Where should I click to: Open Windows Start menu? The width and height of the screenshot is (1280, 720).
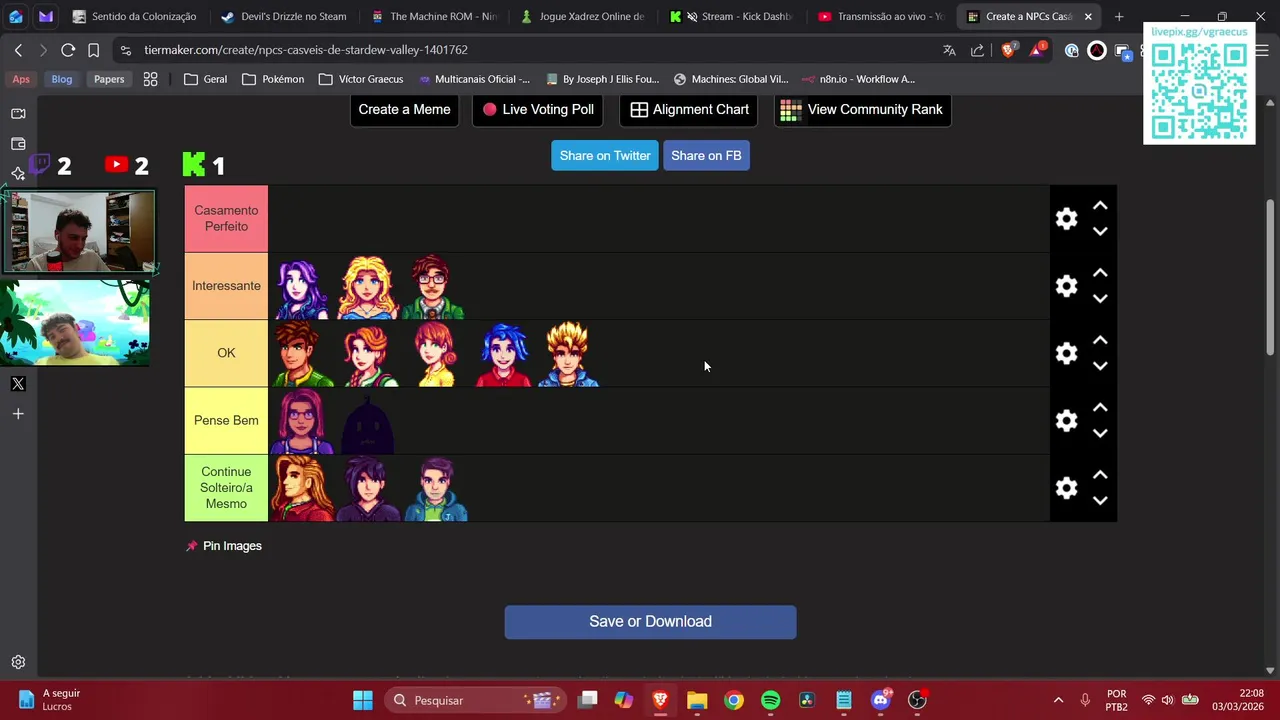tap(363, 700)
